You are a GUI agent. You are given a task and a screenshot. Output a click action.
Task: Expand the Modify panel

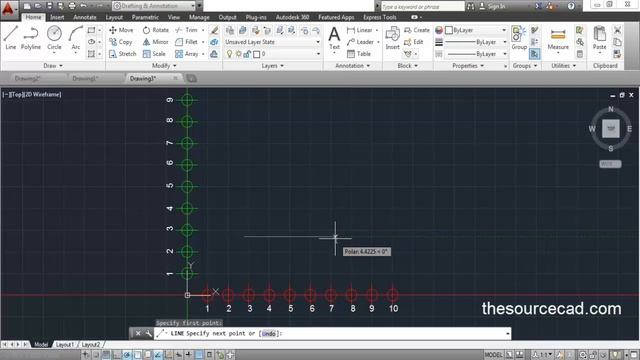tap(164, 66)
